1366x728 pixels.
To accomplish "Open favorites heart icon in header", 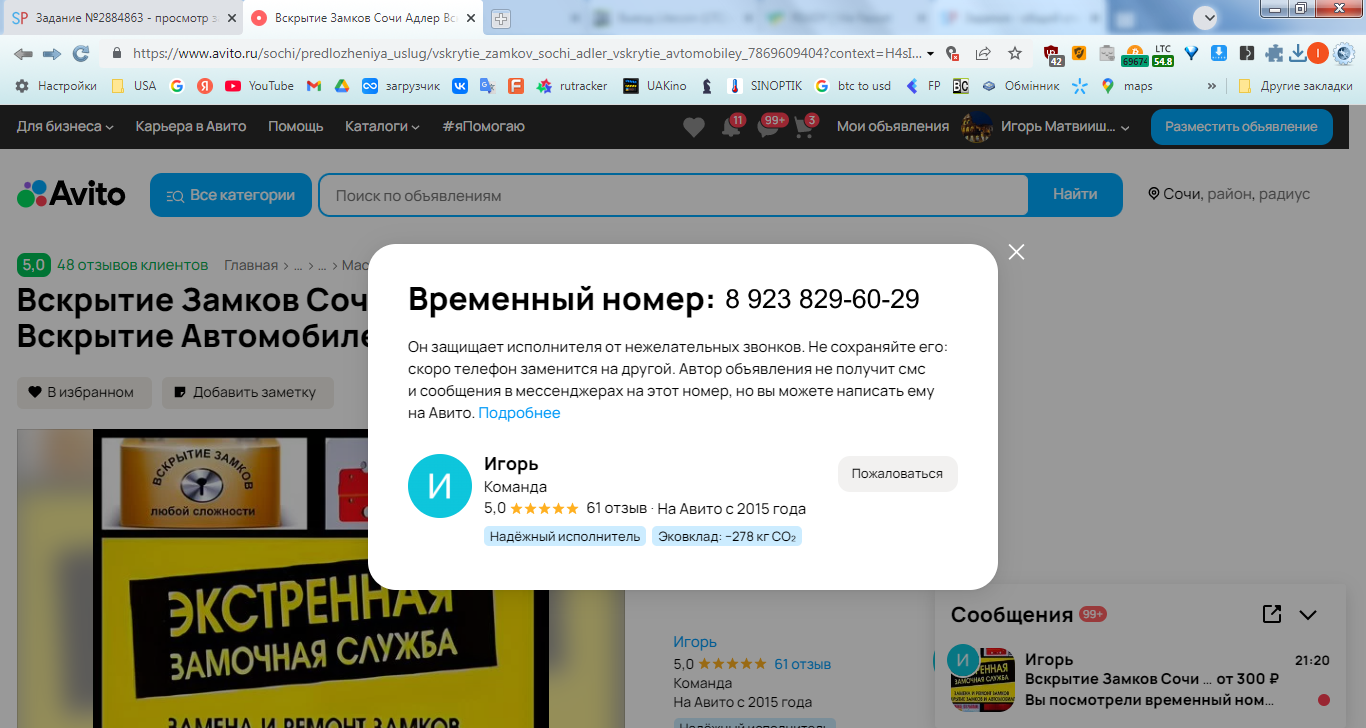I will click(x=694, y=127).
